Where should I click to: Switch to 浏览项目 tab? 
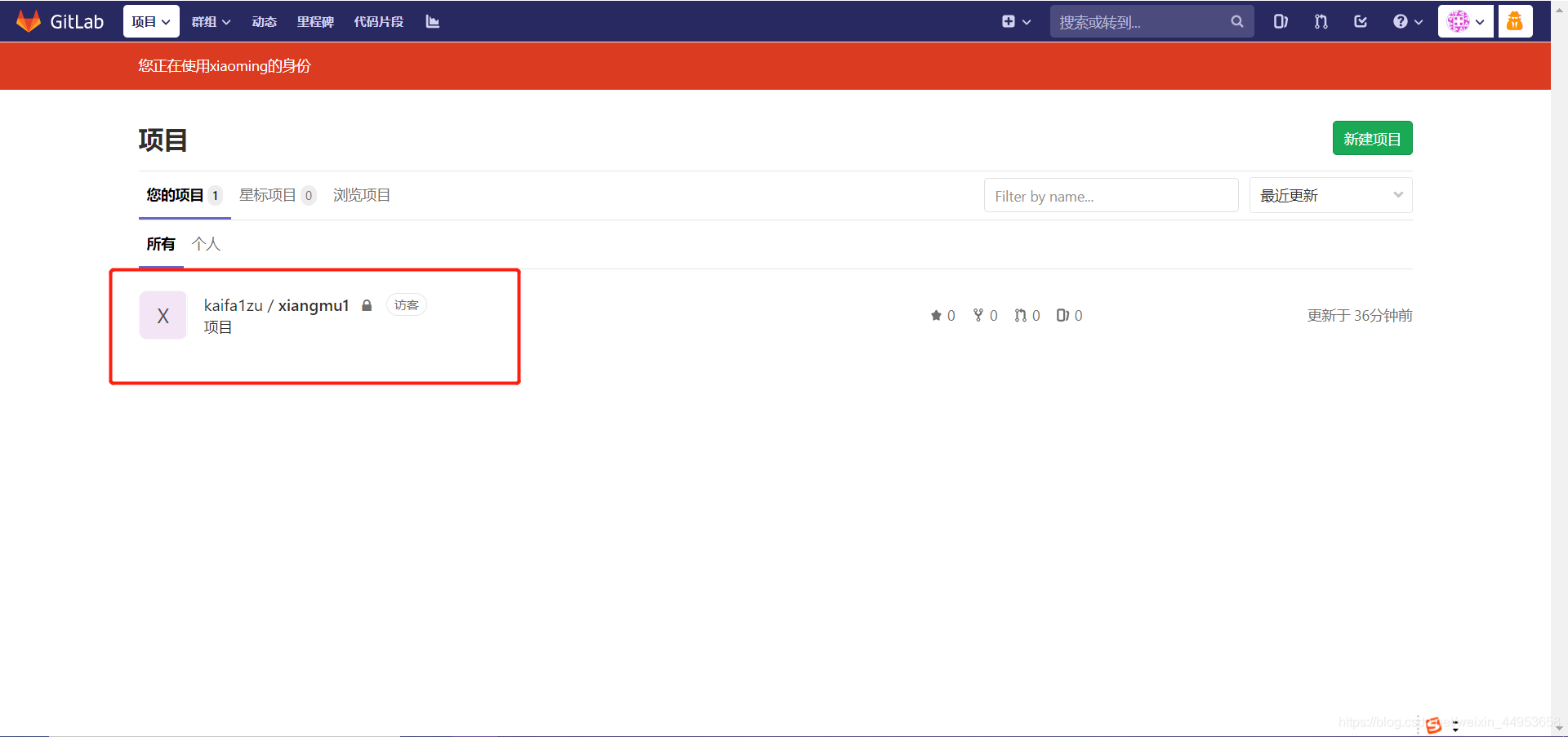click(362, 195)
